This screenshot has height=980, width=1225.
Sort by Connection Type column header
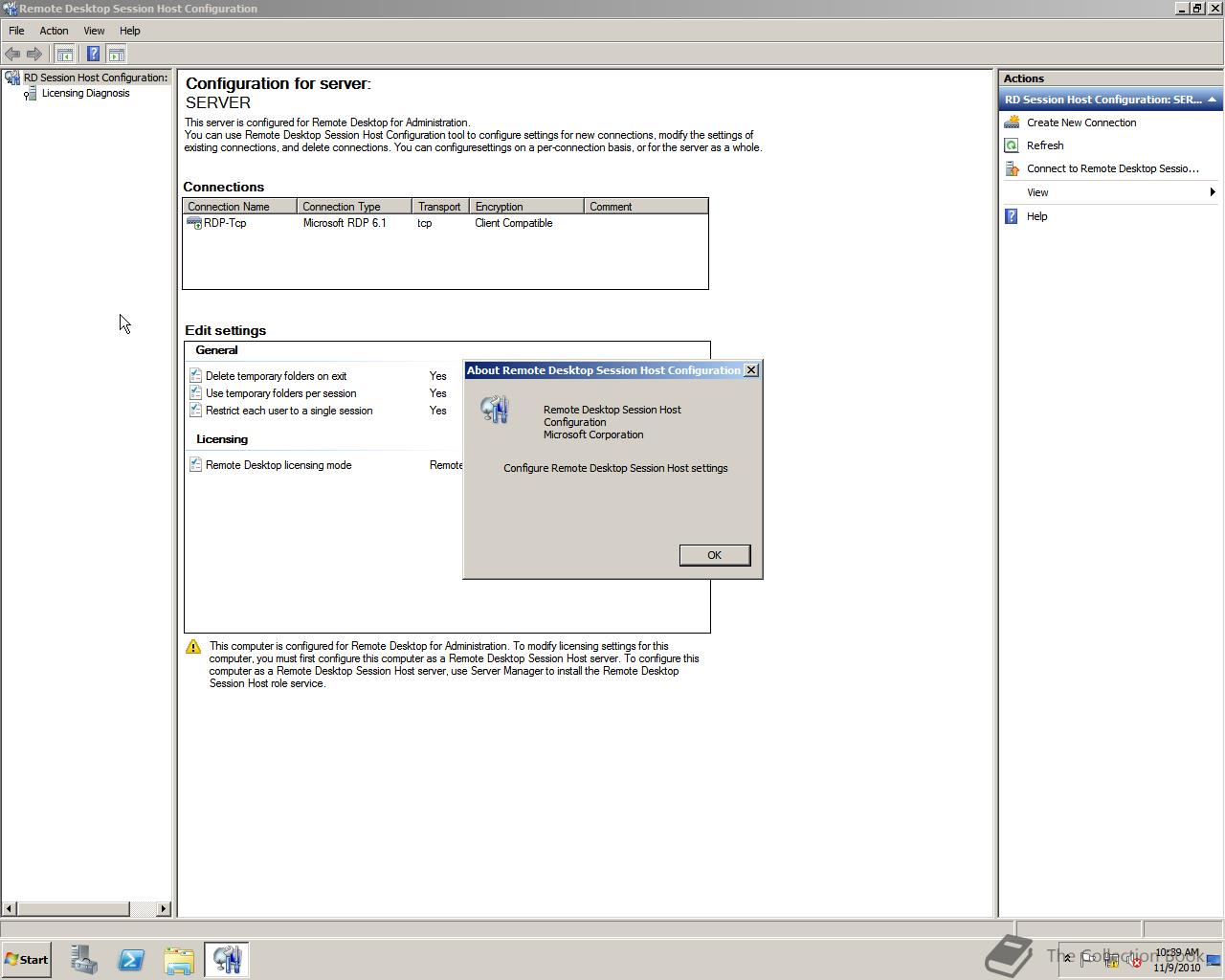point(354,207)
